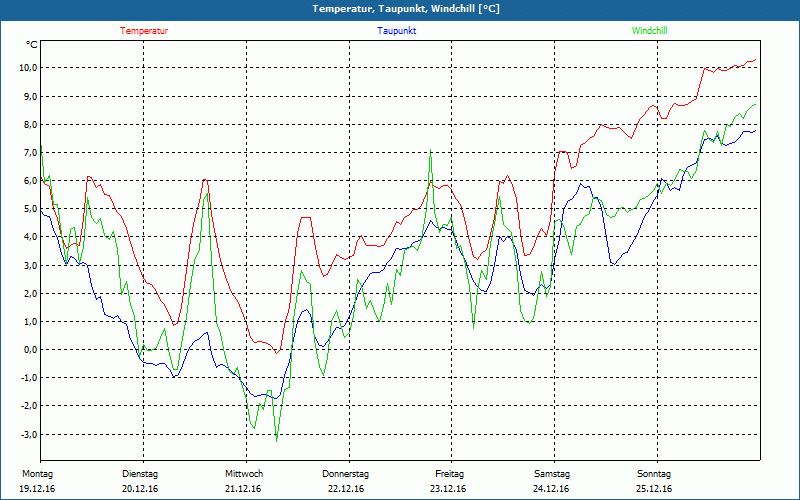Click the Donnerstag day label
The height and width of the screenshot is (500, 800).
pyautogui.click(x=345, y=474)
